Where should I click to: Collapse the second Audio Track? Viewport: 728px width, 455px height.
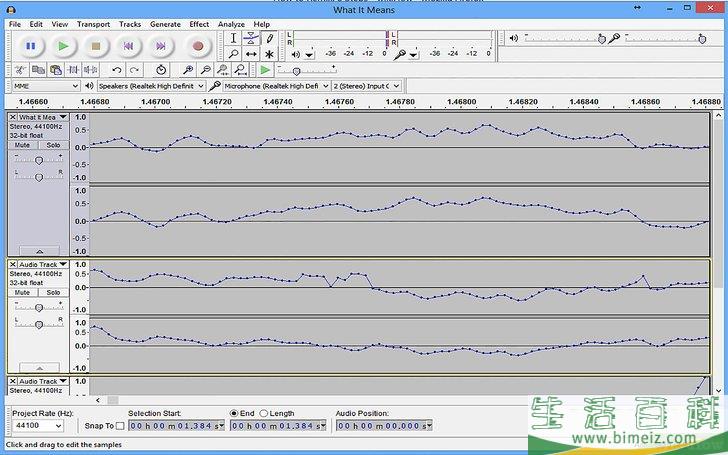(x=39, y=368)
